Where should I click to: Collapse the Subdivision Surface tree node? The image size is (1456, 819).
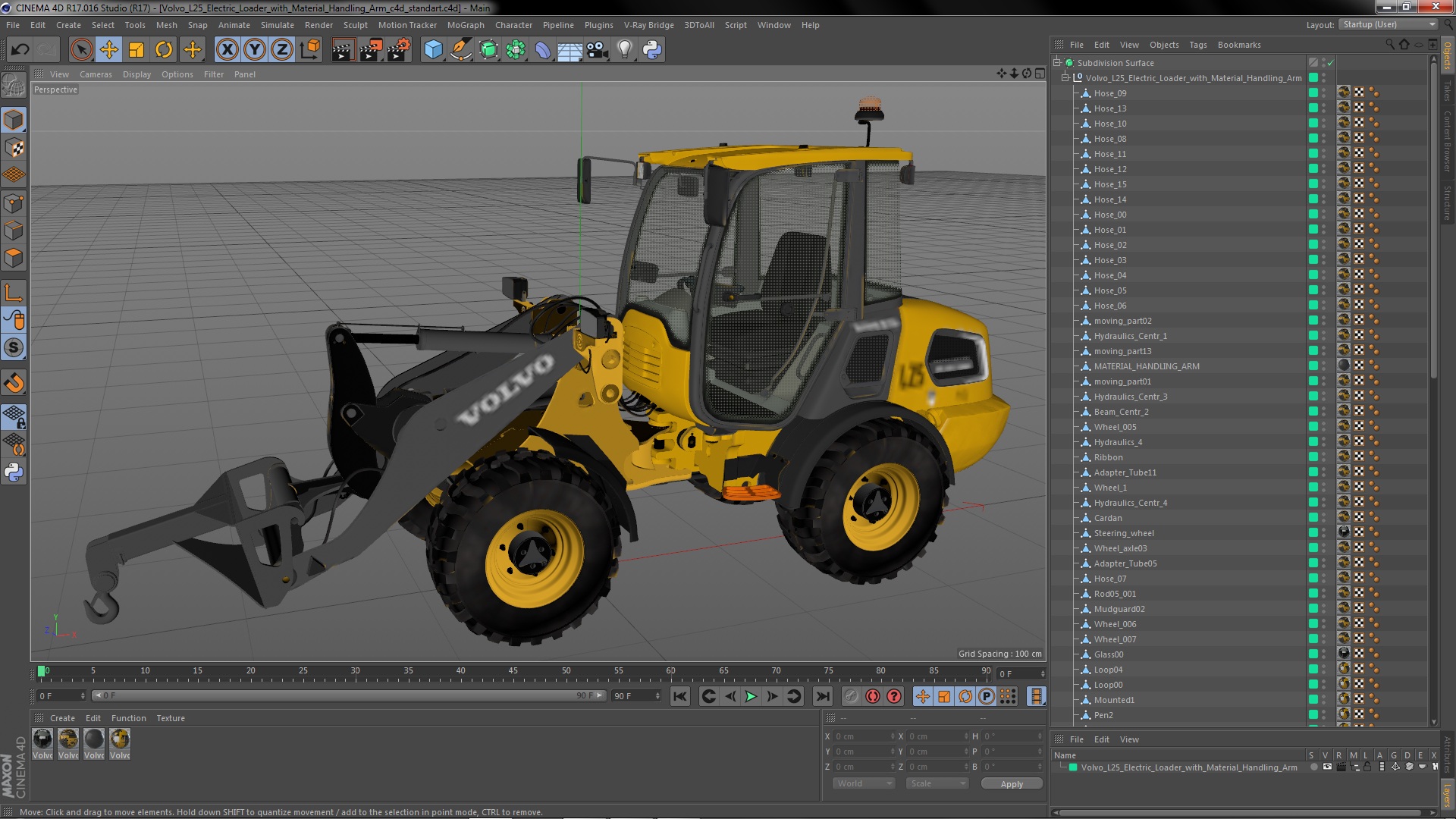[x=1057, y=63]
